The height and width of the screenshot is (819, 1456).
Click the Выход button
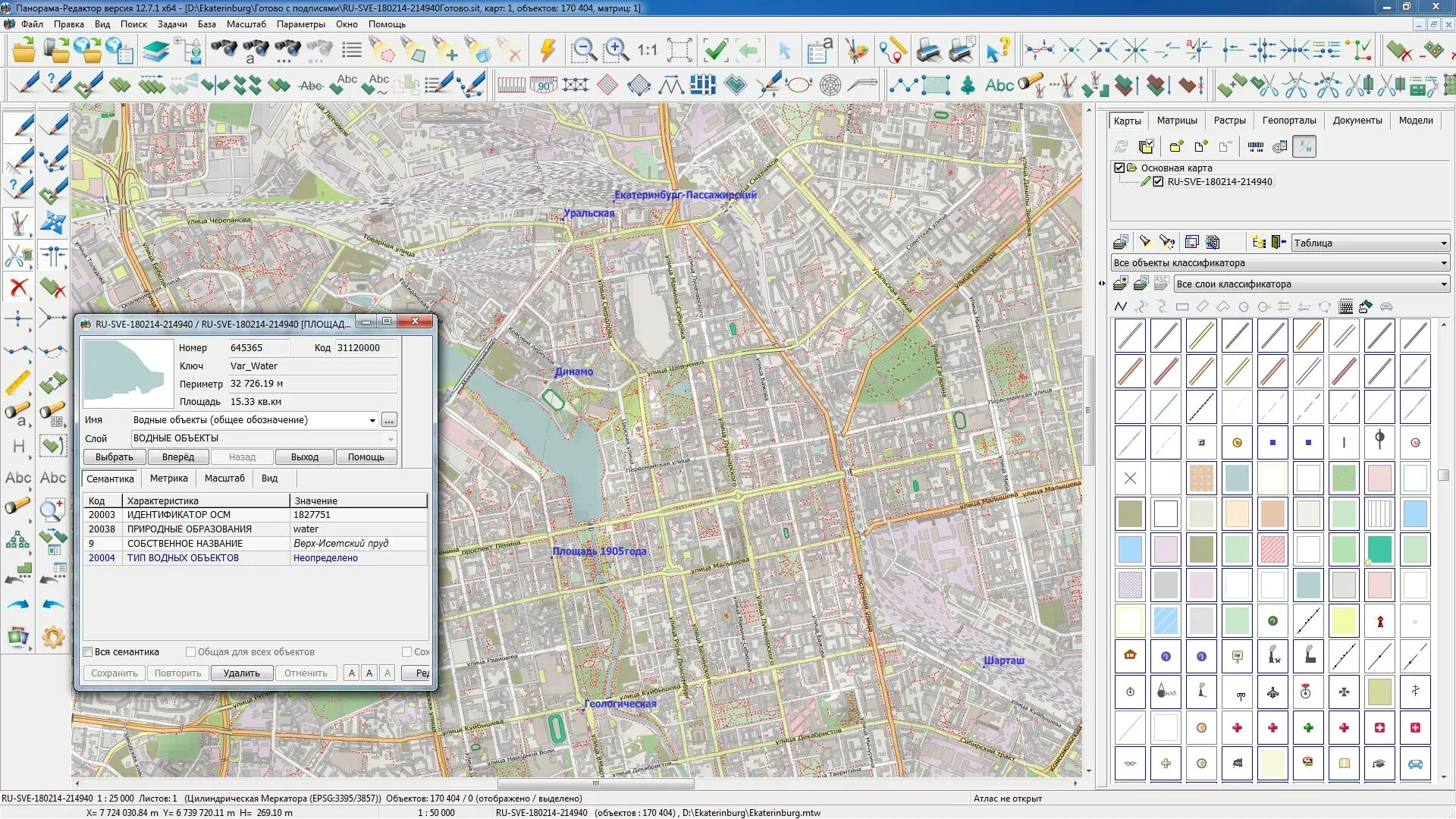click(x=304, y=457)
